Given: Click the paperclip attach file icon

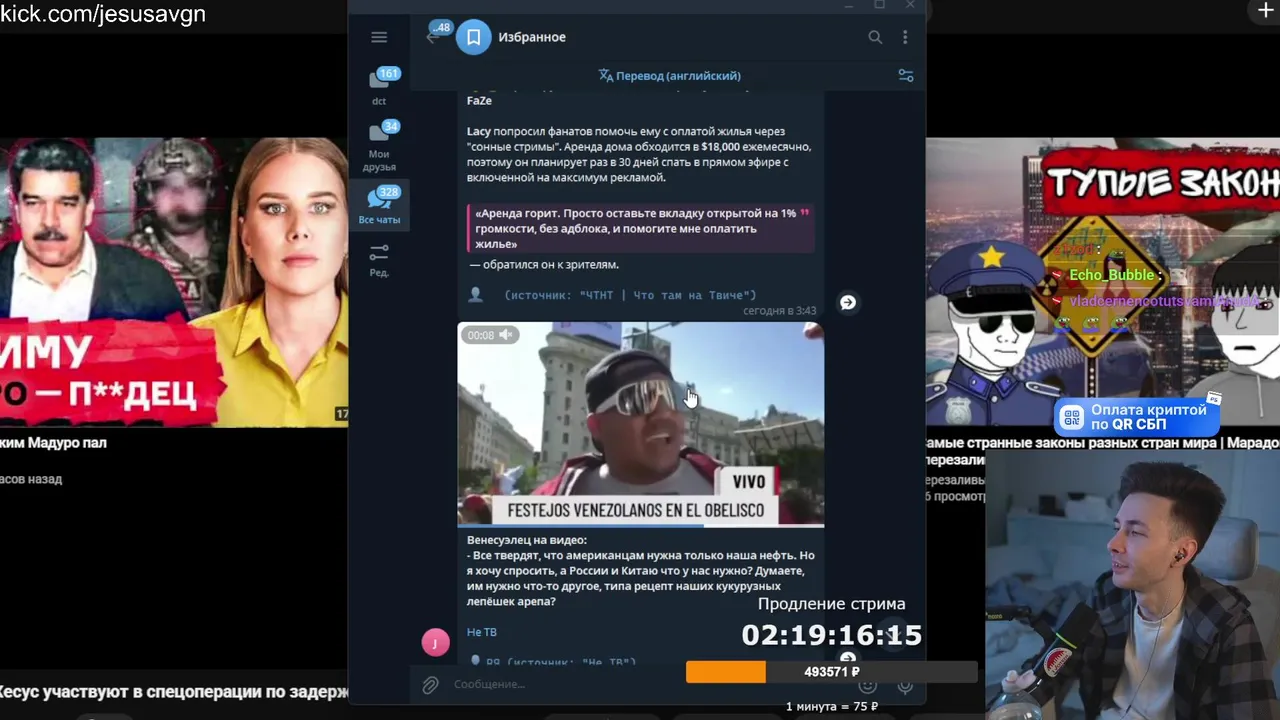Looking at the screenshot, I should click(430, 685).
